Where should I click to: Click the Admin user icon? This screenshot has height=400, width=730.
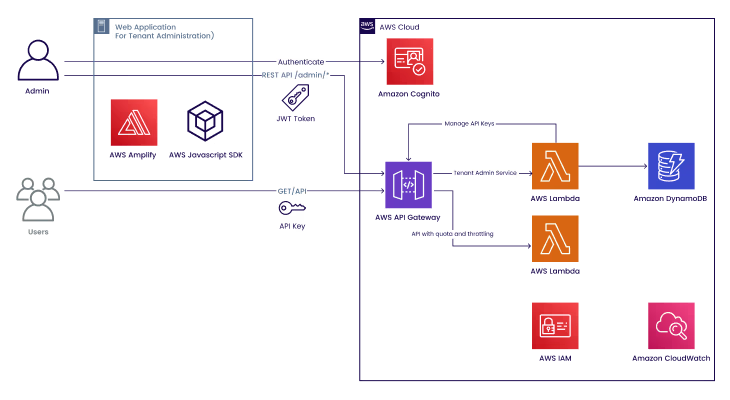point(38,60)
